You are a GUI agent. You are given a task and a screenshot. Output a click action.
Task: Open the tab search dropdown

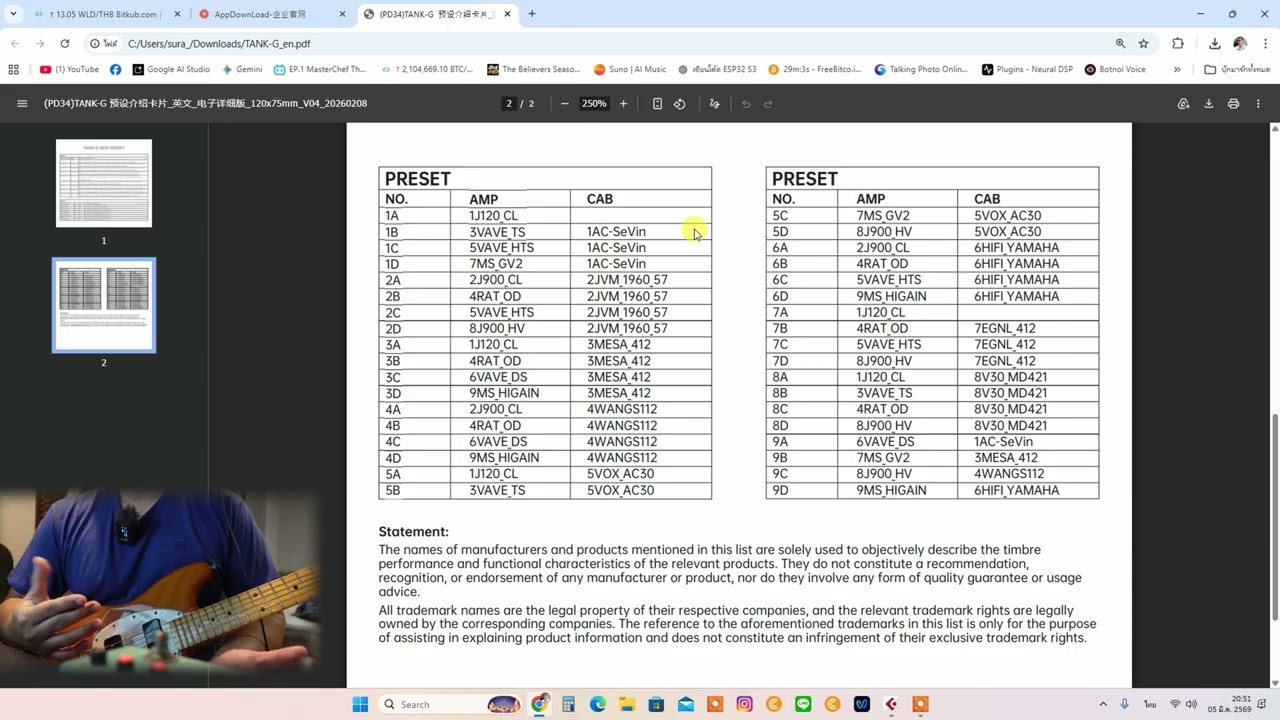(x=13, y=14)
